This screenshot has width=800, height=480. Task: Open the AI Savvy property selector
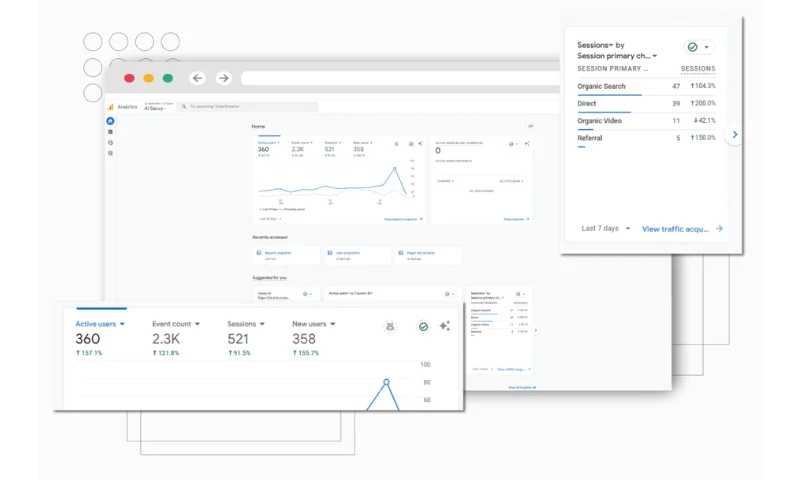pyautogui.click(x=157, y=107)
